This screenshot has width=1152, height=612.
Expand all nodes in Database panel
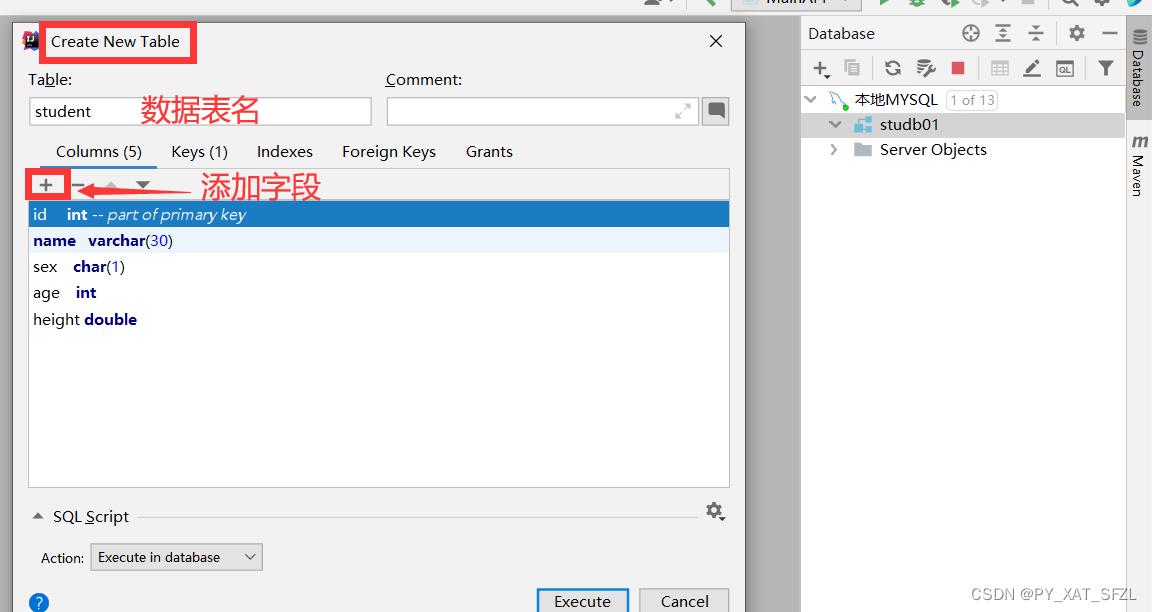pos(1003,33)
